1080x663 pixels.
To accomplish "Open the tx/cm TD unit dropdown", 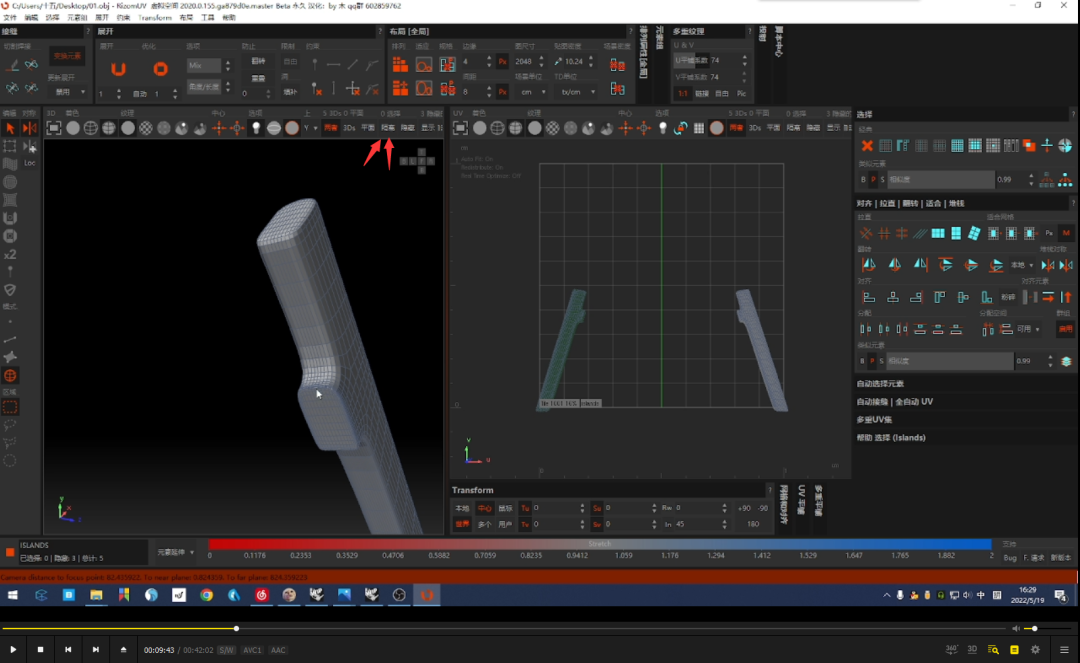I will [x=575, y=92].
